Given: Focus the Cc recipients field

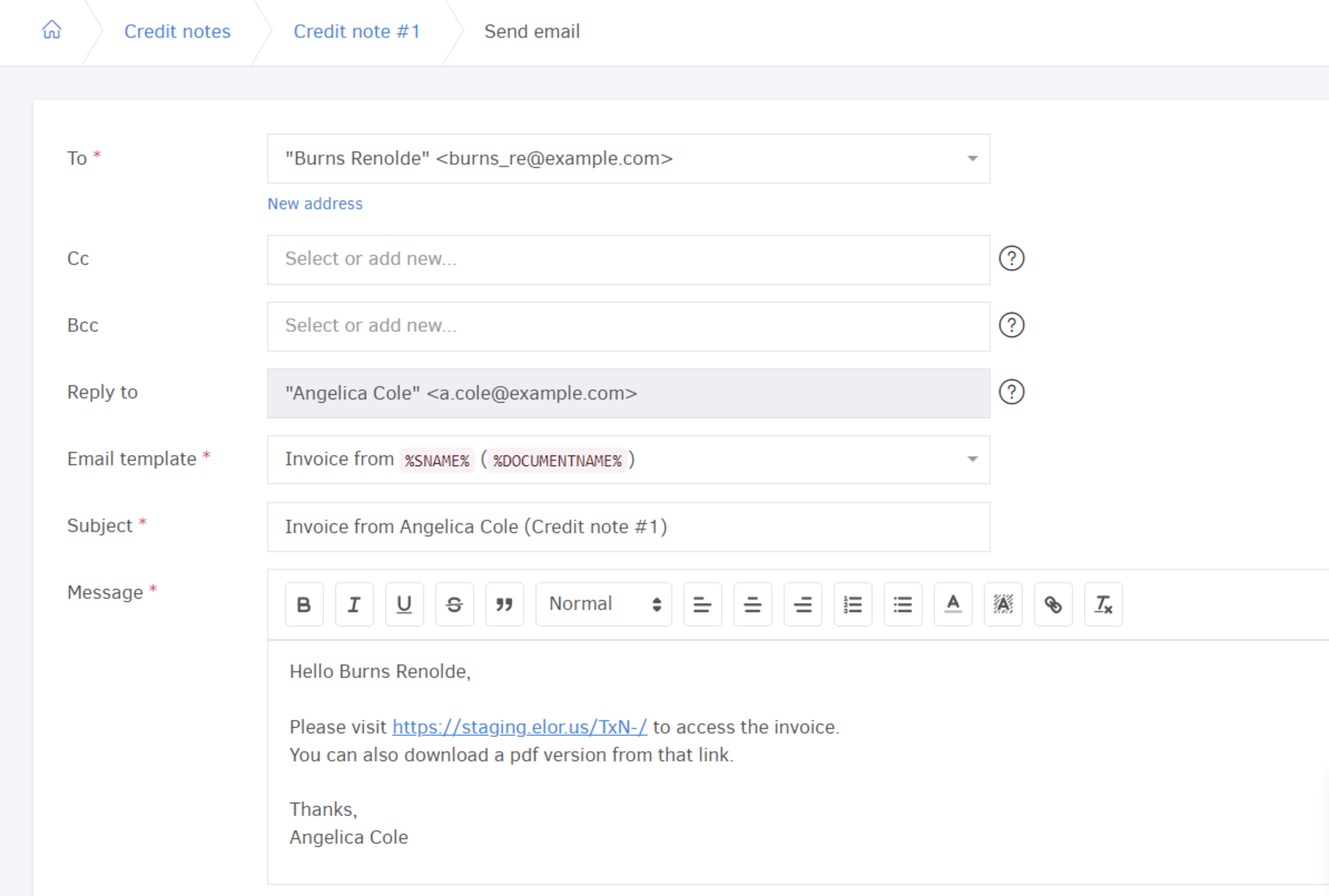Looking at the screenshot, I should 628,259.
